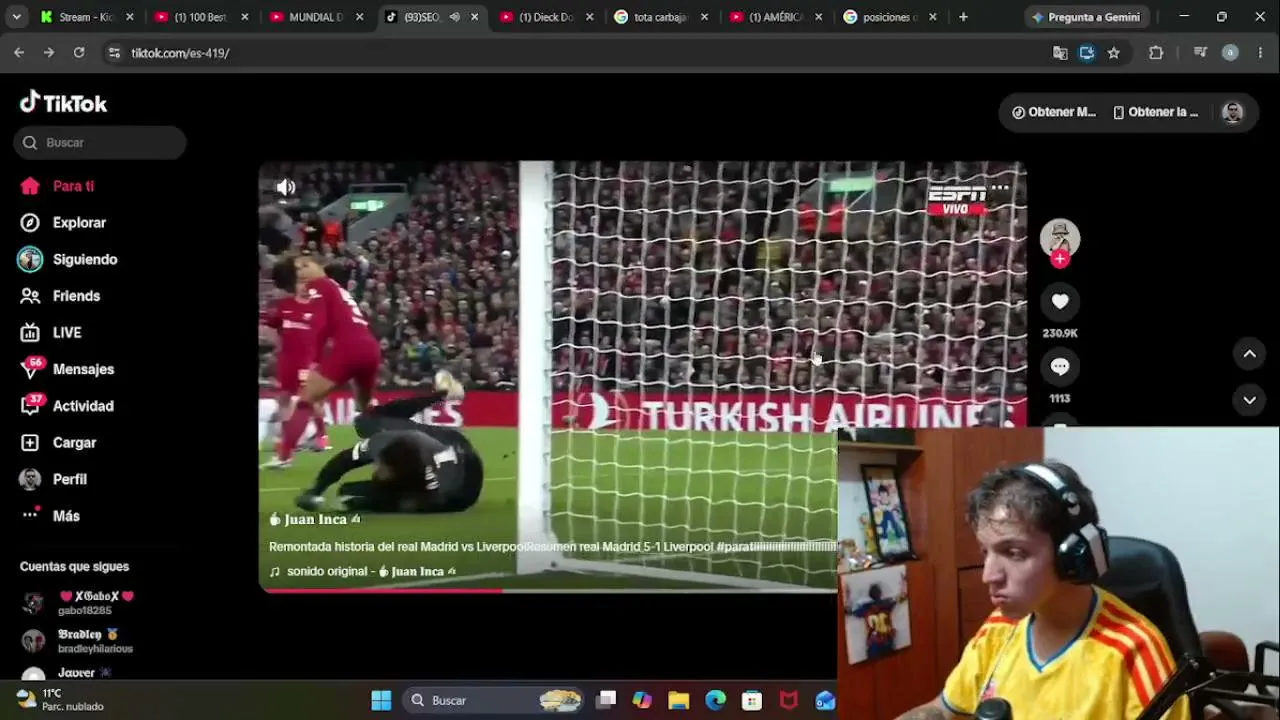Go back in the browser
The height and width of the screenshot is (720, 1280).
coord(19,53)
